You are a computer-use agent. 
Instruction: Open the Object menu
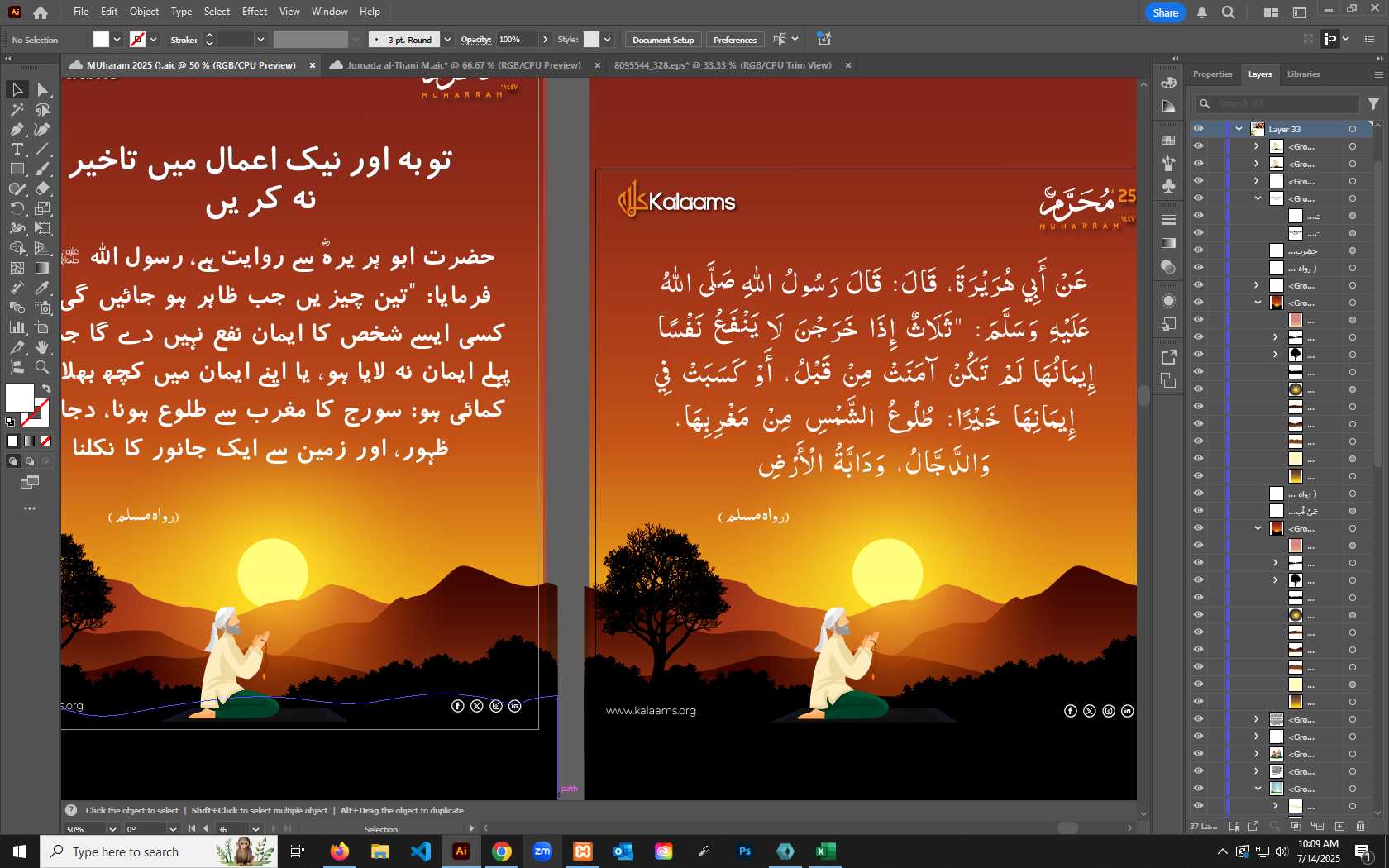(x=144, y=12)
